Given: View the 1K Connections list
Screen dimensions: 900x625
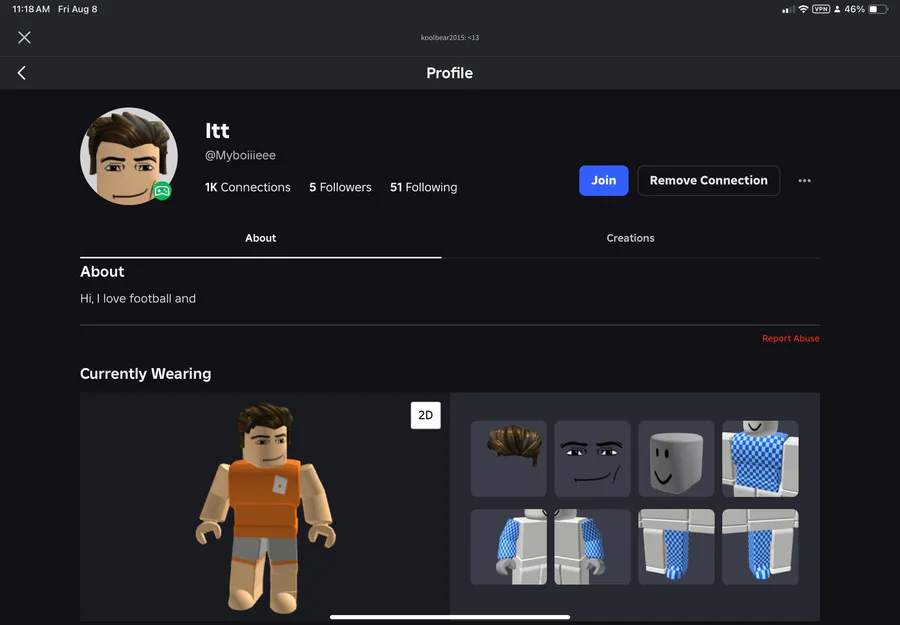Looking at the screenshot, I should coord(247,187).
